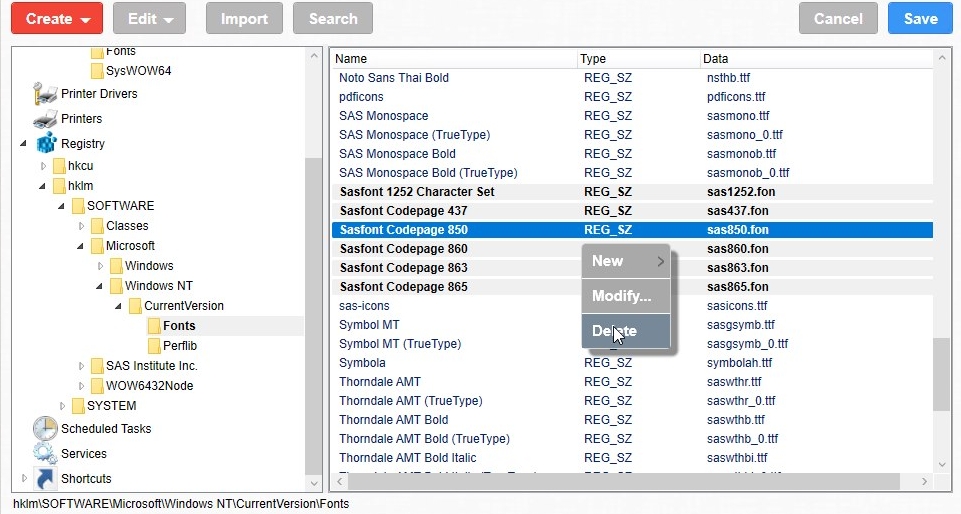The image size is (961, 514).
Task: Expand the SAS Institute Inc. node
Action: [x=81, y=366]
